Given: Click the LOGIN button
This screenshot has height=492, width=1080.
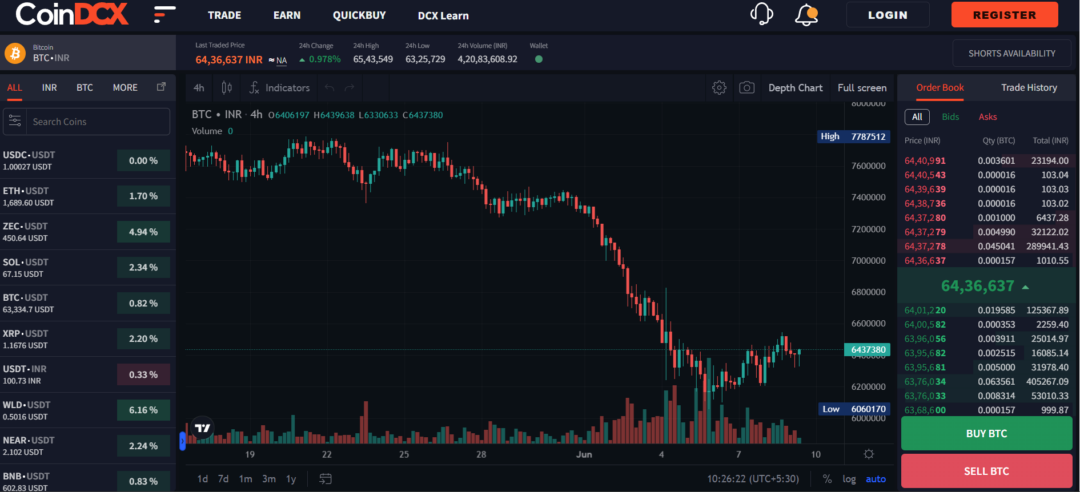Looking at the screenshot, I should tap(888, 14).
